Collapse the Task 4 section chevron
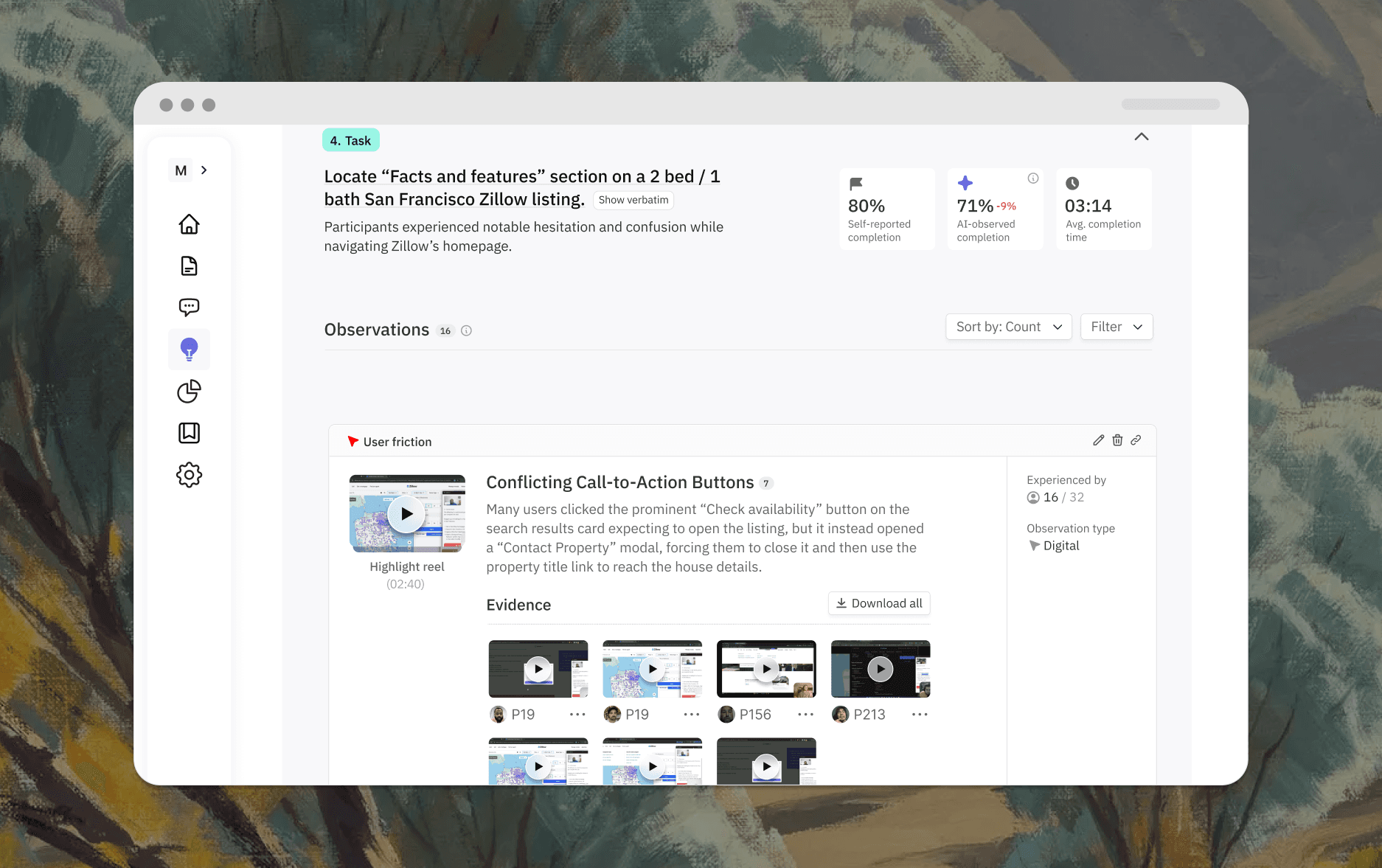This screenshot has width=1382, height=868. tap(1141, 136)
